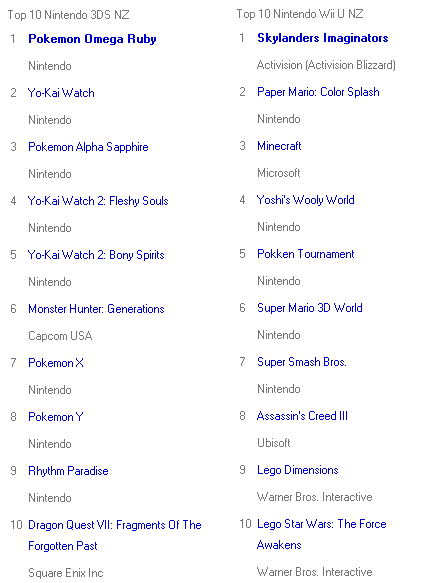The height and width of the screenshot is (583, 421).
Task: Select the Minecraft Wii U entry
Action: (x=279, y=146)
